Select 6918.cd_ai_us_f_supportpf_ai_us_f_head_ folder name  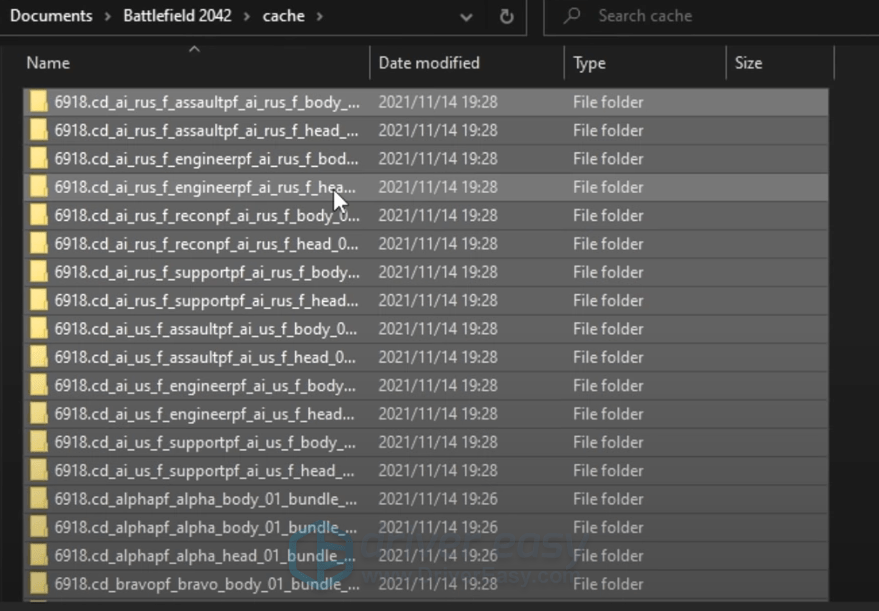205,470
